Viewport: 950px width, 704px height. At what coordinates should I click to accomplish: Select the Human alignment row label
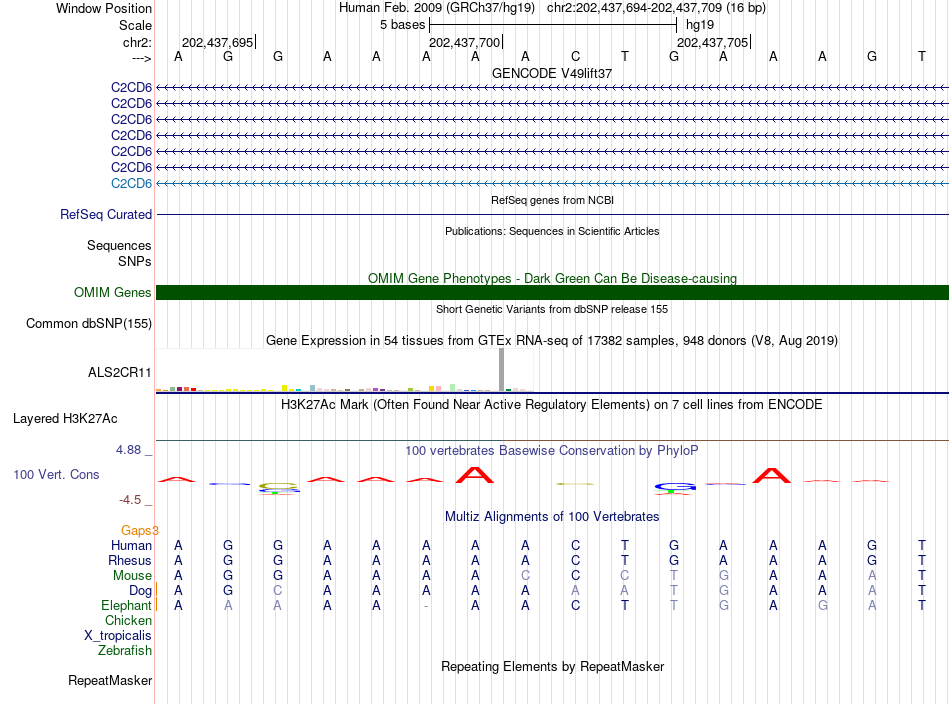click(x=131, y=545)
